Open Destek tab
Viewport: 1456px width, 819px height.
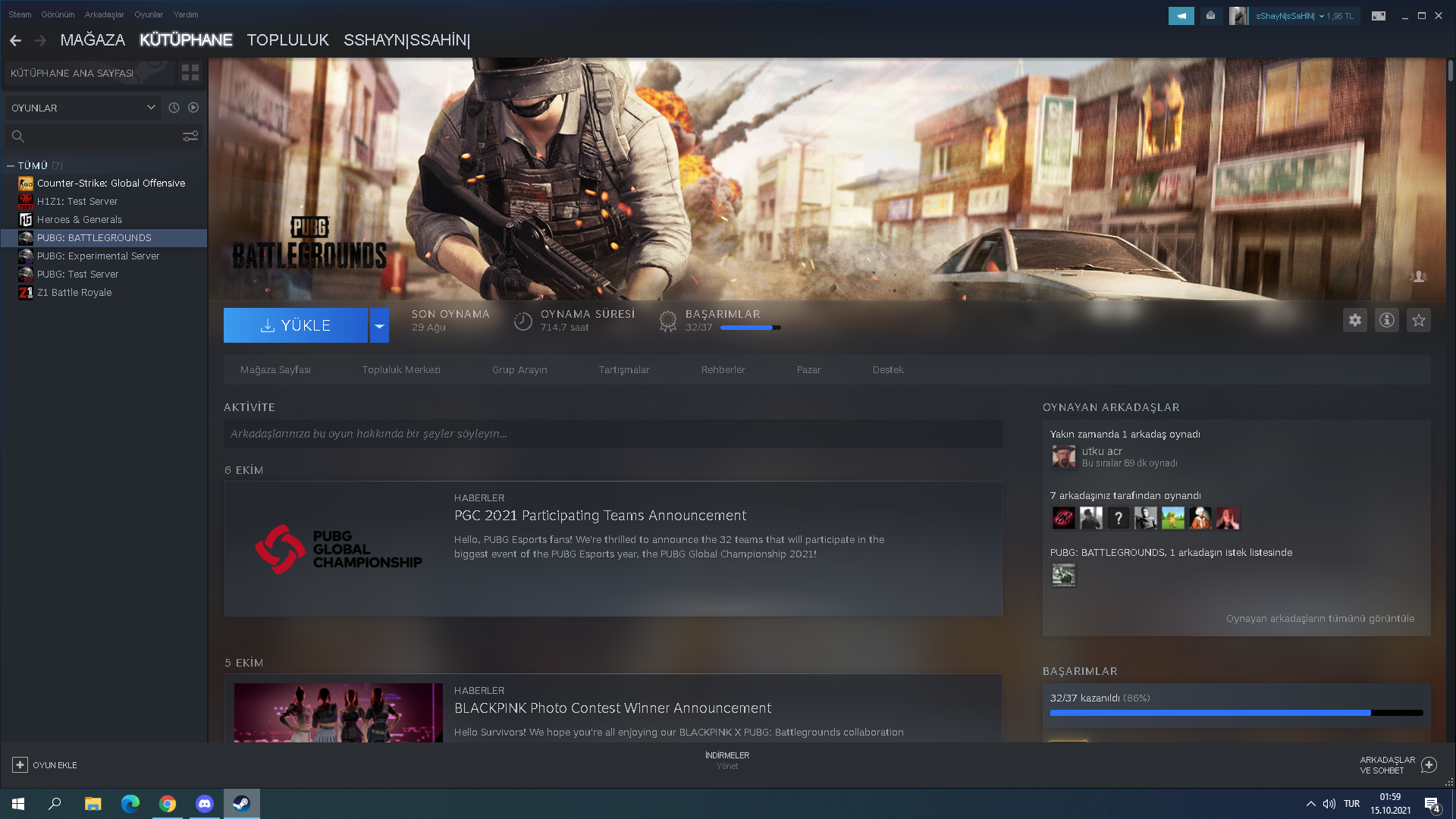pos(888,370)
